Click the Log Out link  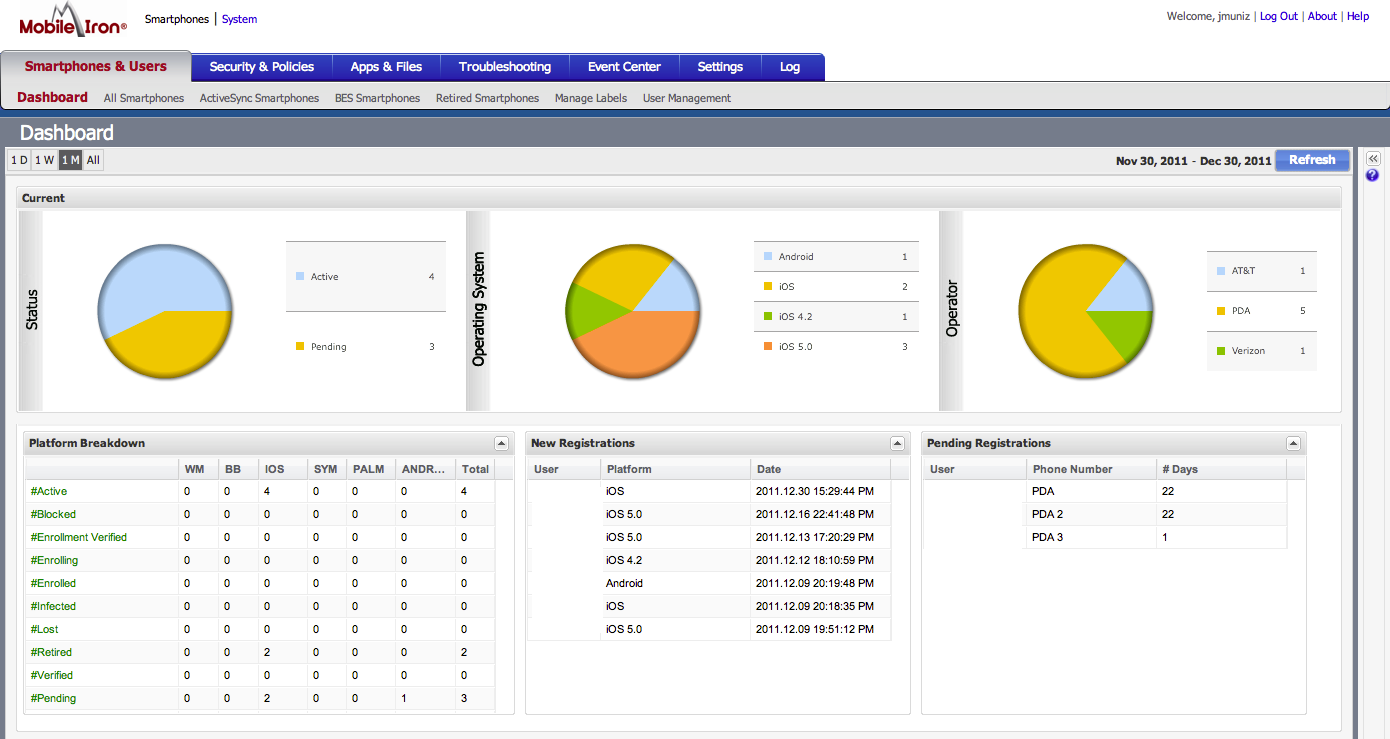1278,16
